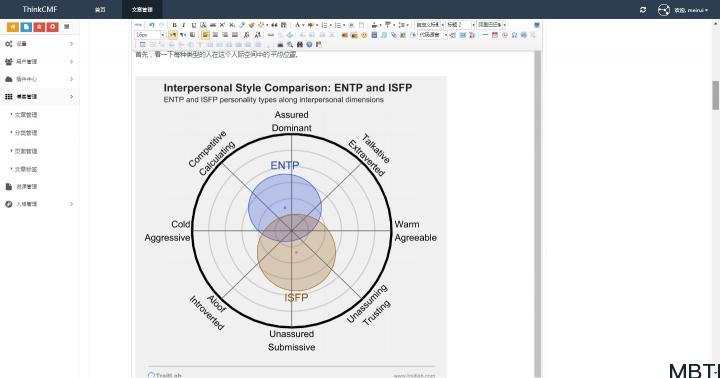Click the editor fullscreen icon at toolbar end
The image size is (720, 378).
click(x=537, y=25)
